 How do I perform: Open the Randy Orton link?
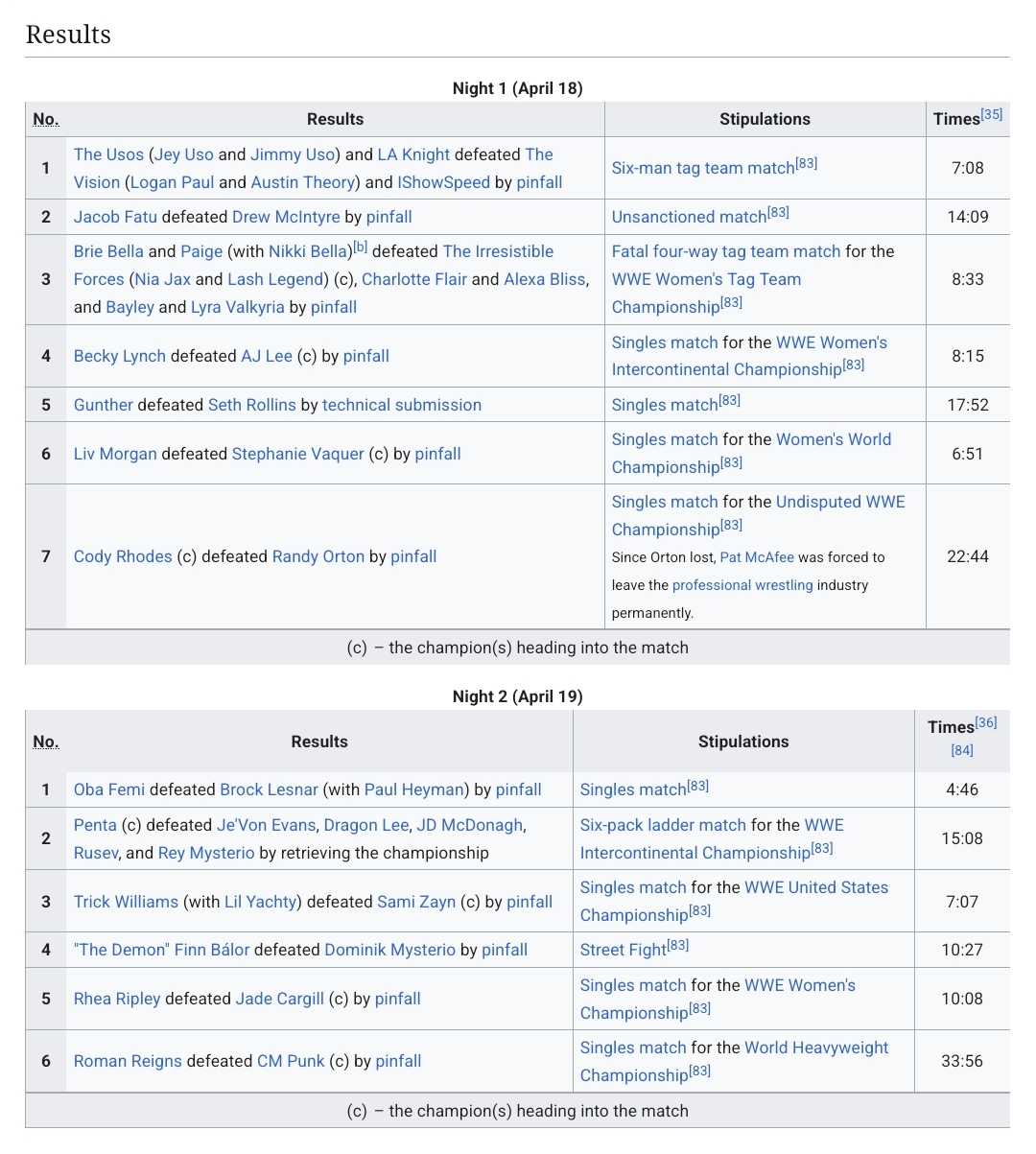(x=318, y=556)
